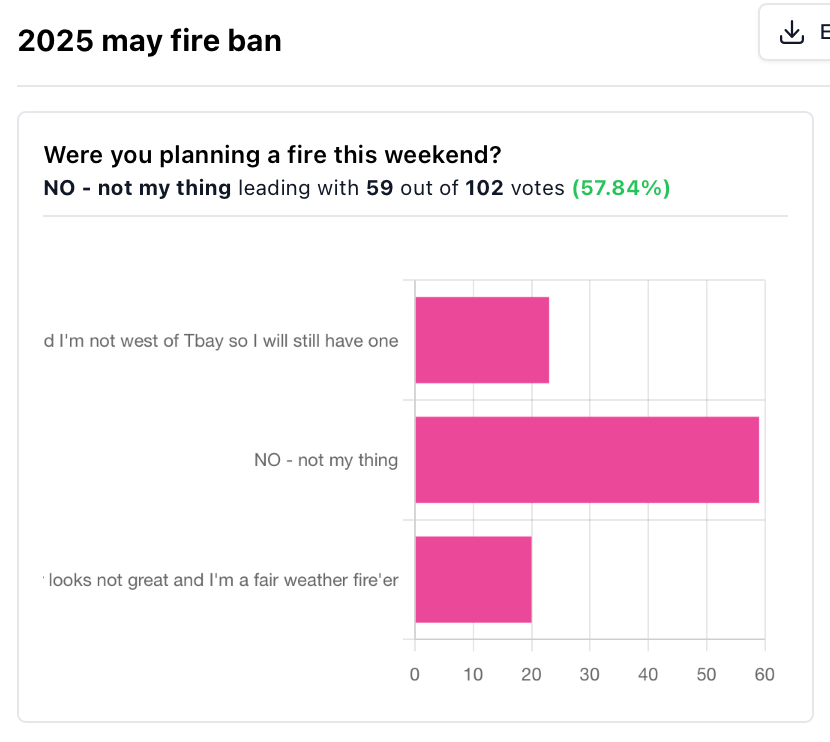This screenshot has height=742, width=830.
Task: Click the 10 tick on the x-axis
Action: [473, 674]
